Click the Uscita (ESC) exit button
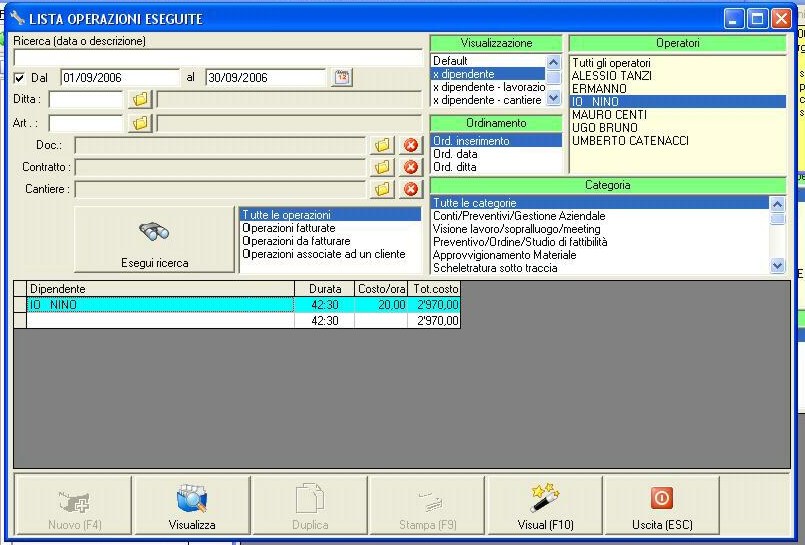This screenshot has height=545, width=805. [x=661, y=505]
